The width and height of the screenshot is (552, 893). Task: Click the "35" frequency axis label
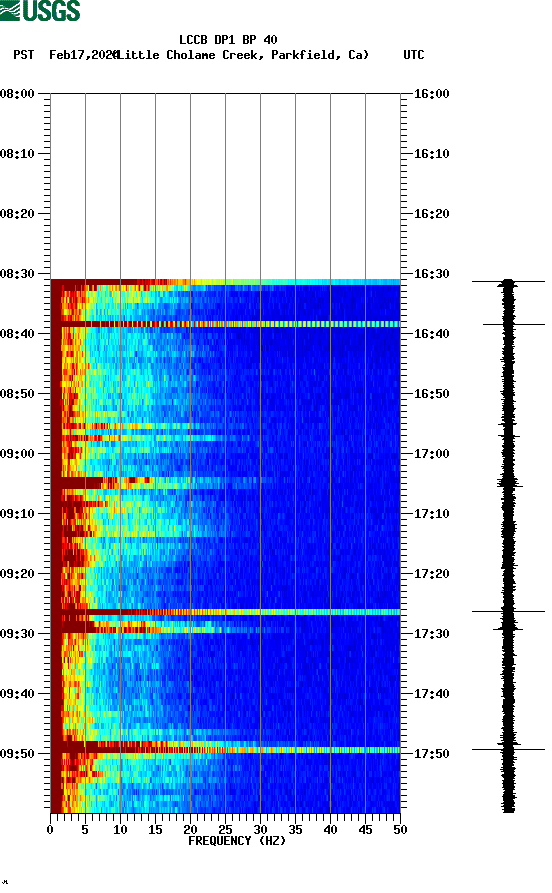point(295,830)
